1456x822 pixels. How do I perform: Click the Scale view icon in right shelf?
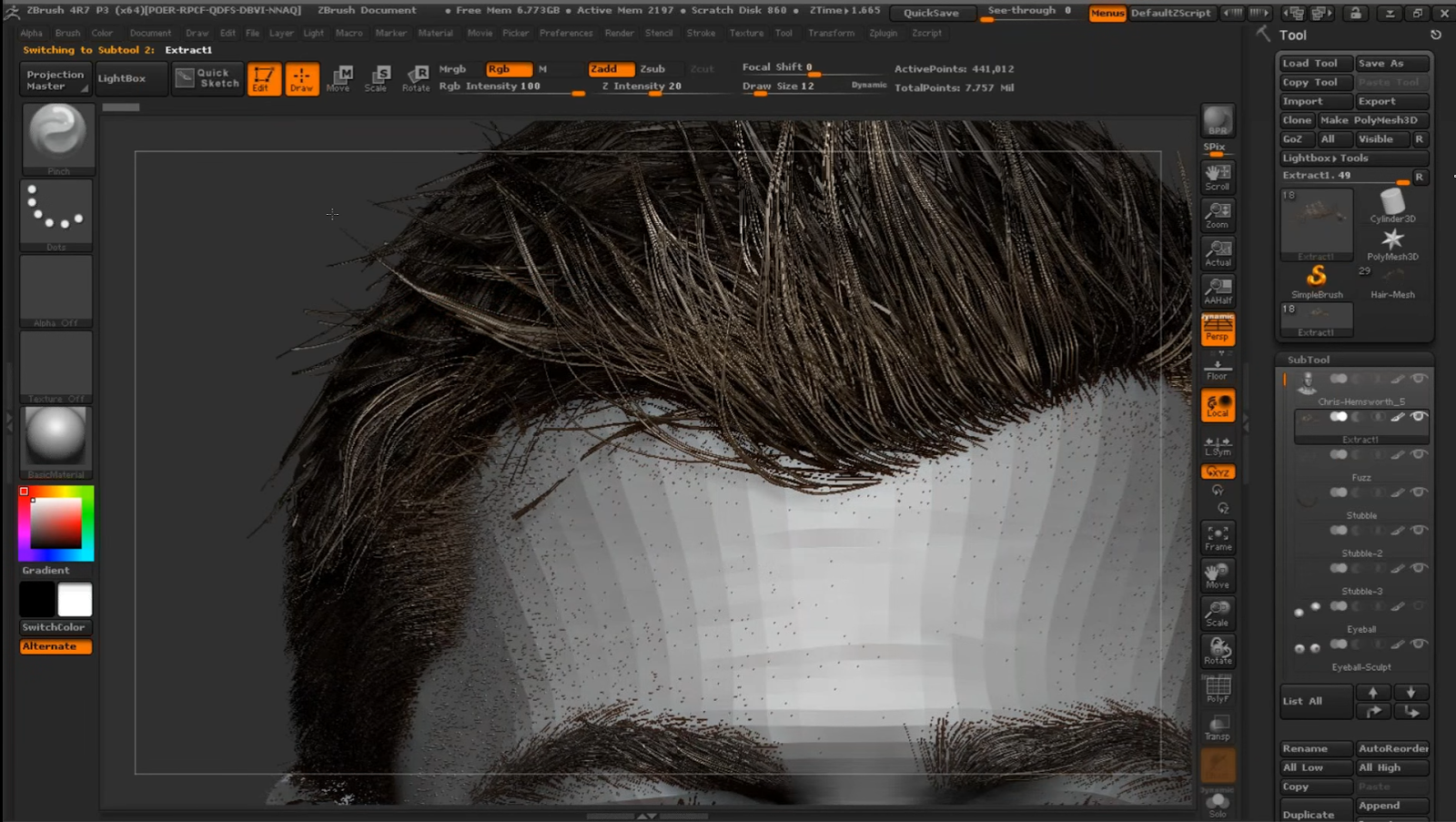coord(1218,613)
